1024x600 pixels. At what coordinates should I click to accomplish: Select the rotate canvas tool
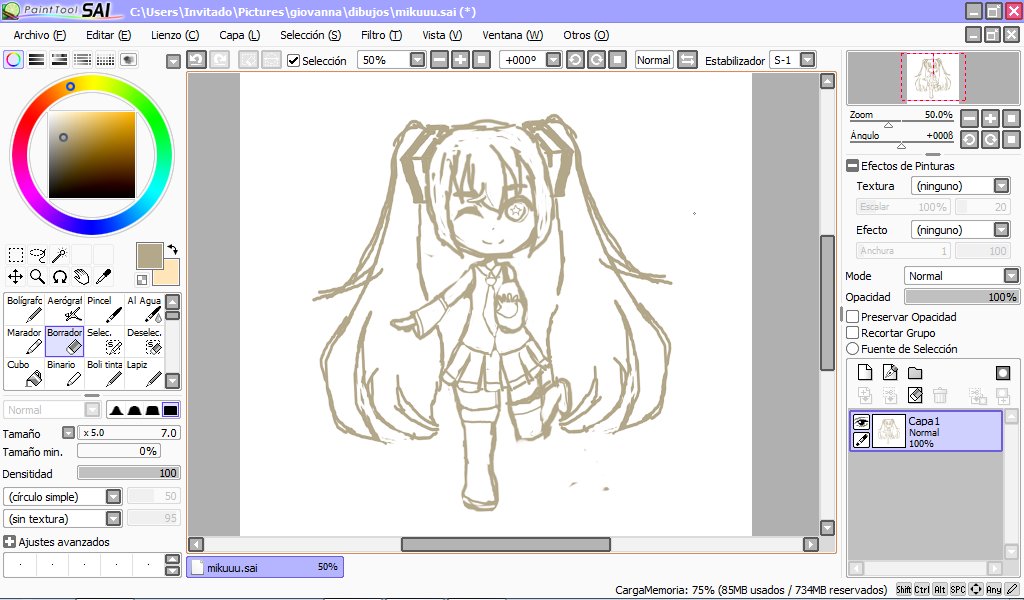point(59,277)
